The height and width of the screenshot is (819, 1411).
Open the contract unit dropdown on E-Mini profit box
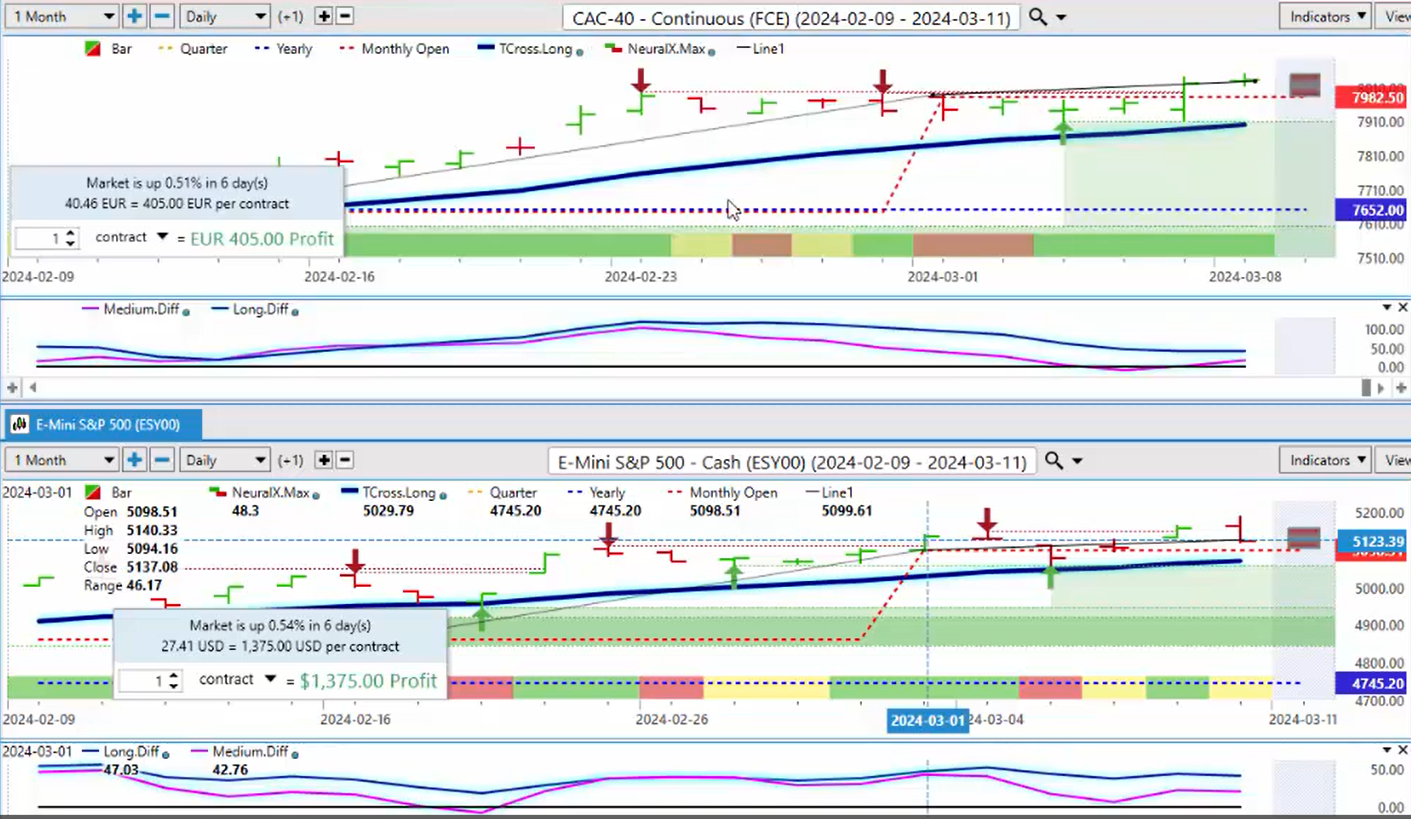coord(270,679)
